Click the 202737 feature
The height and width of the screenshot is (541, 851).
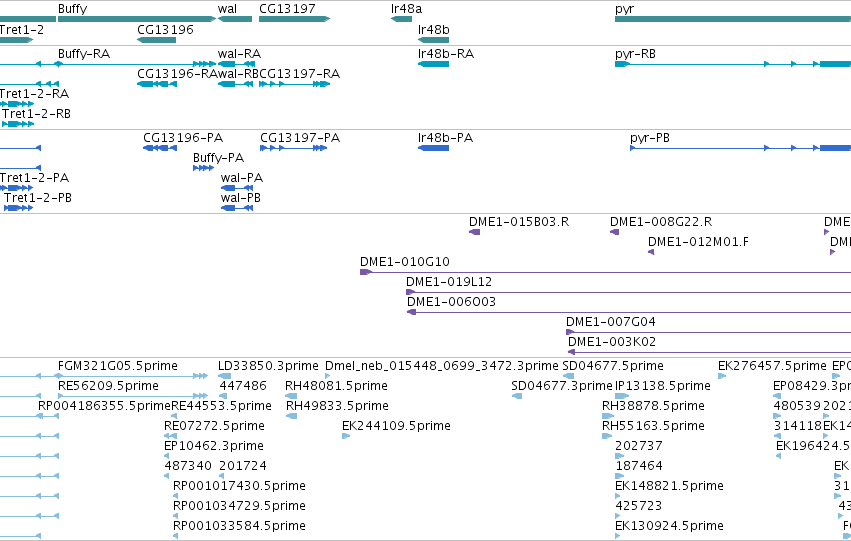click(619, 456)
